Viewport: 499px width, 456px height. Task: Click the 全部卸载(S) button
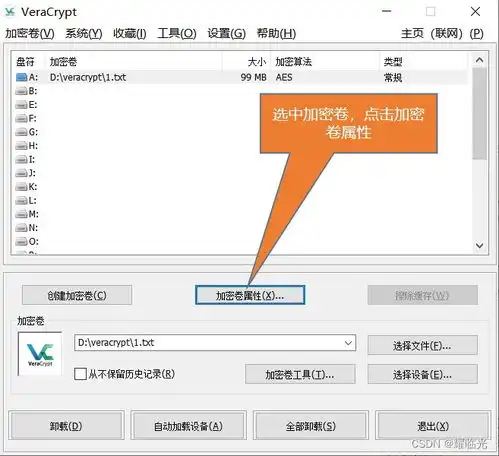pos(311,426)
